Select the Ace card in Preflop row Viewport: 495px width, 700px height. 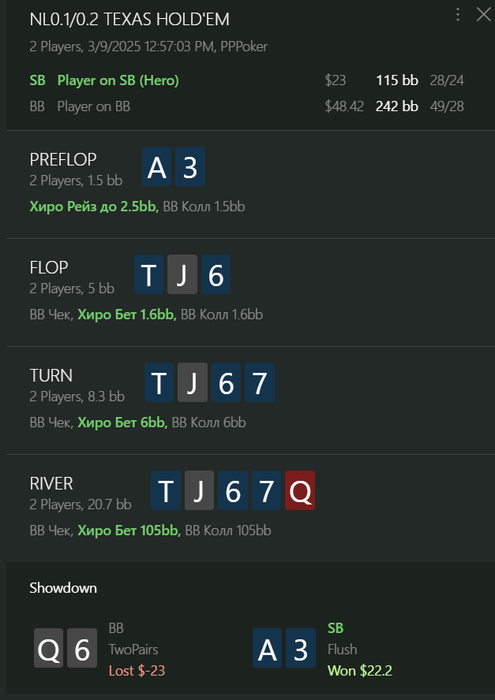pyautogui.click(x=157, y=167)
